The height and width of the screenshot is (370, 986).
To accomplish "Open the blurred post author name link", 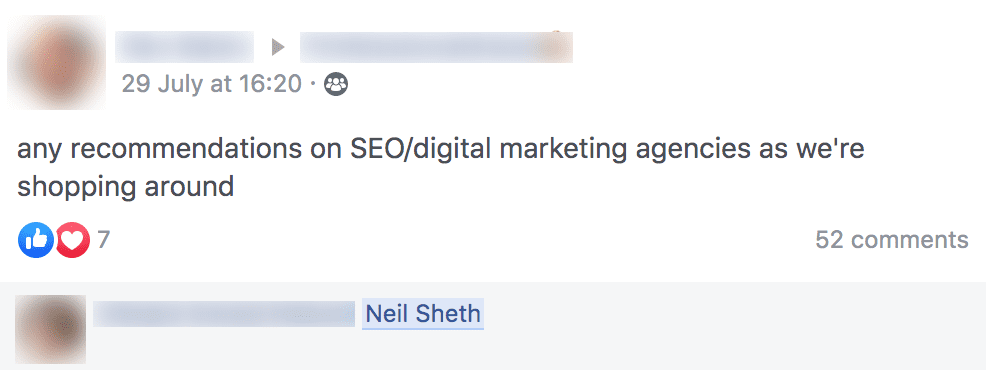I will pyautogui.click(x=184, y=47).
